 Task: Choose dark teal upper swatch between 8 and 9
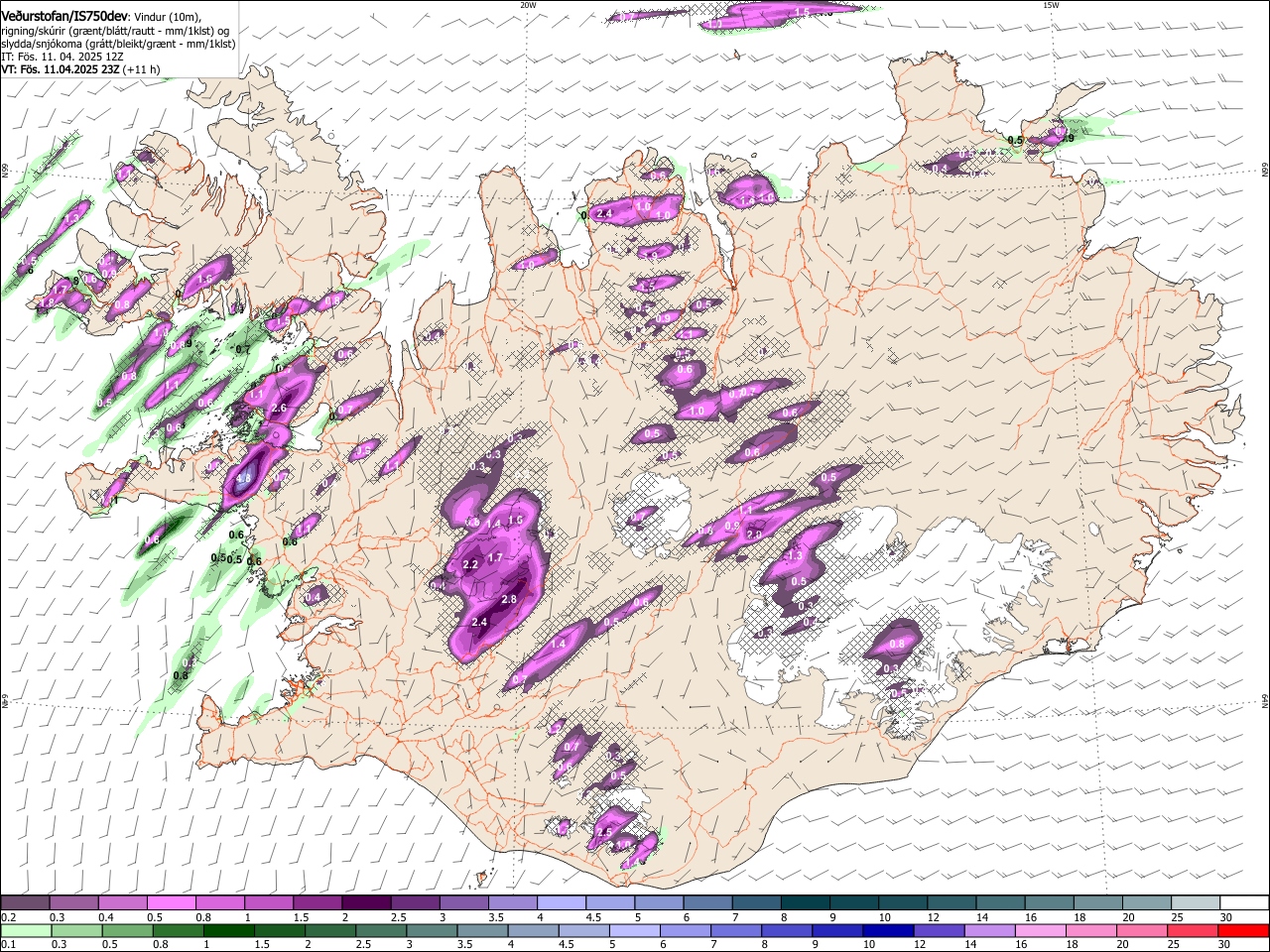click(805, 903)
